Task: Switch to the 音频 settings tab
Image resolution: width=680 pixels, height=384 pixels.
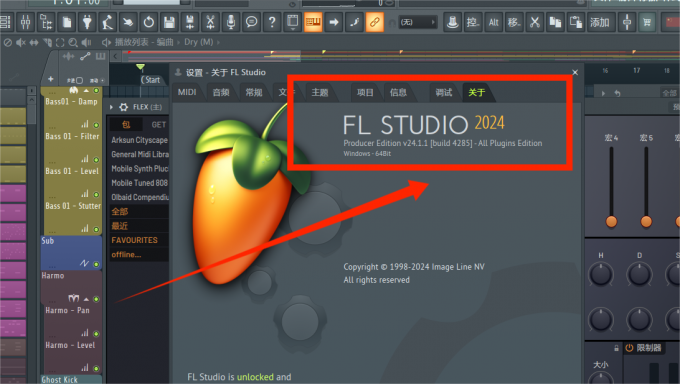Action: (x=221, y=92)
